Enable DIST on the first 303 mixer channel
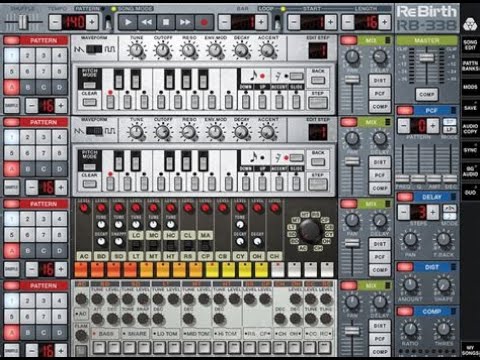The image size is (480, 360). (x=379, y=80)
